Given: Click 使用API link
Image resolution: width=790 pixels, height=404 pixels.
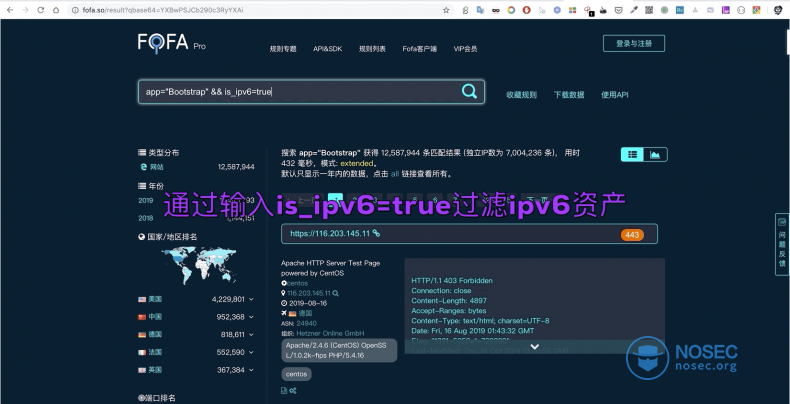Looking at the screenshot, I should coord(615,95).
